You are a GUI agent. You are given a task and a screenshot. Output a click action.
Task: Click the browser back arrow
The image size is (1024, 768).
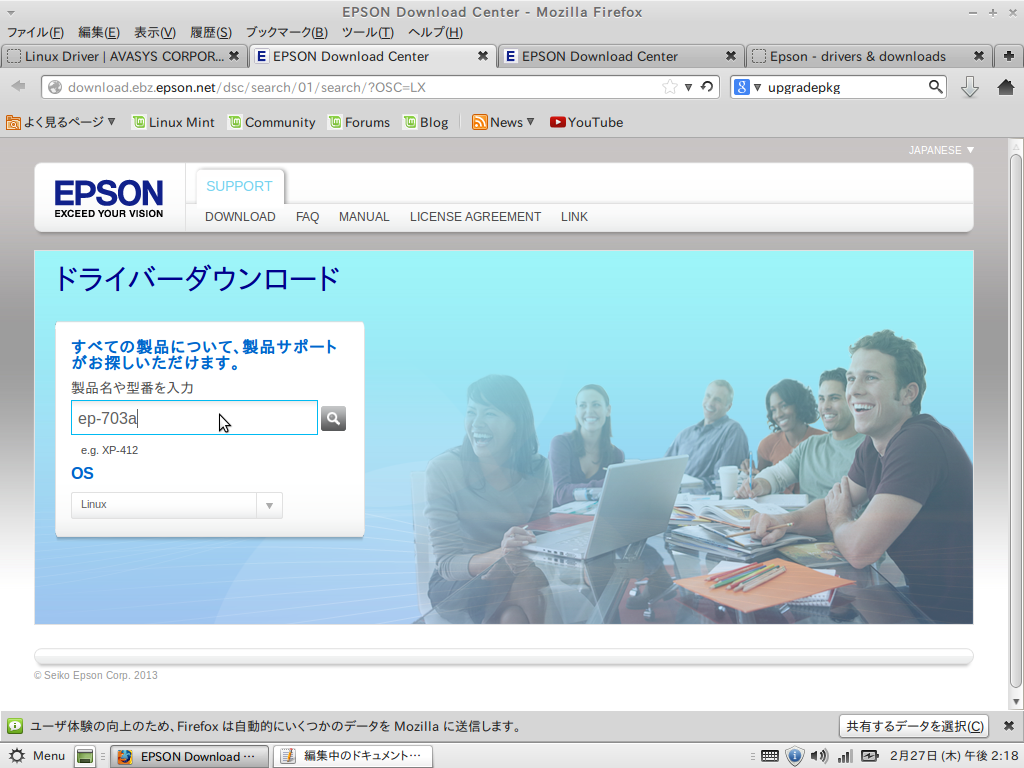pyautogui.click(x=18, y=87)
